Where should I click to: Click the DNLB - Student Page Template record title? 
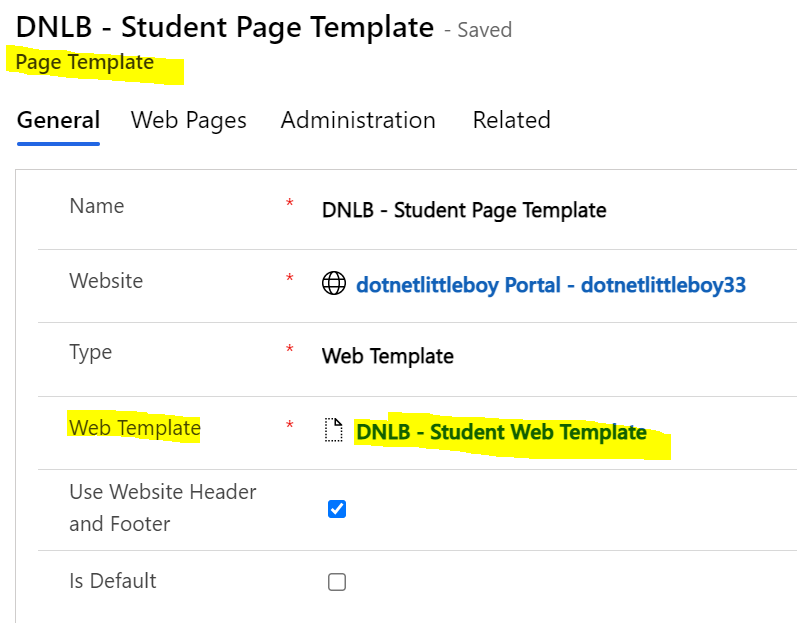(225, 27)
